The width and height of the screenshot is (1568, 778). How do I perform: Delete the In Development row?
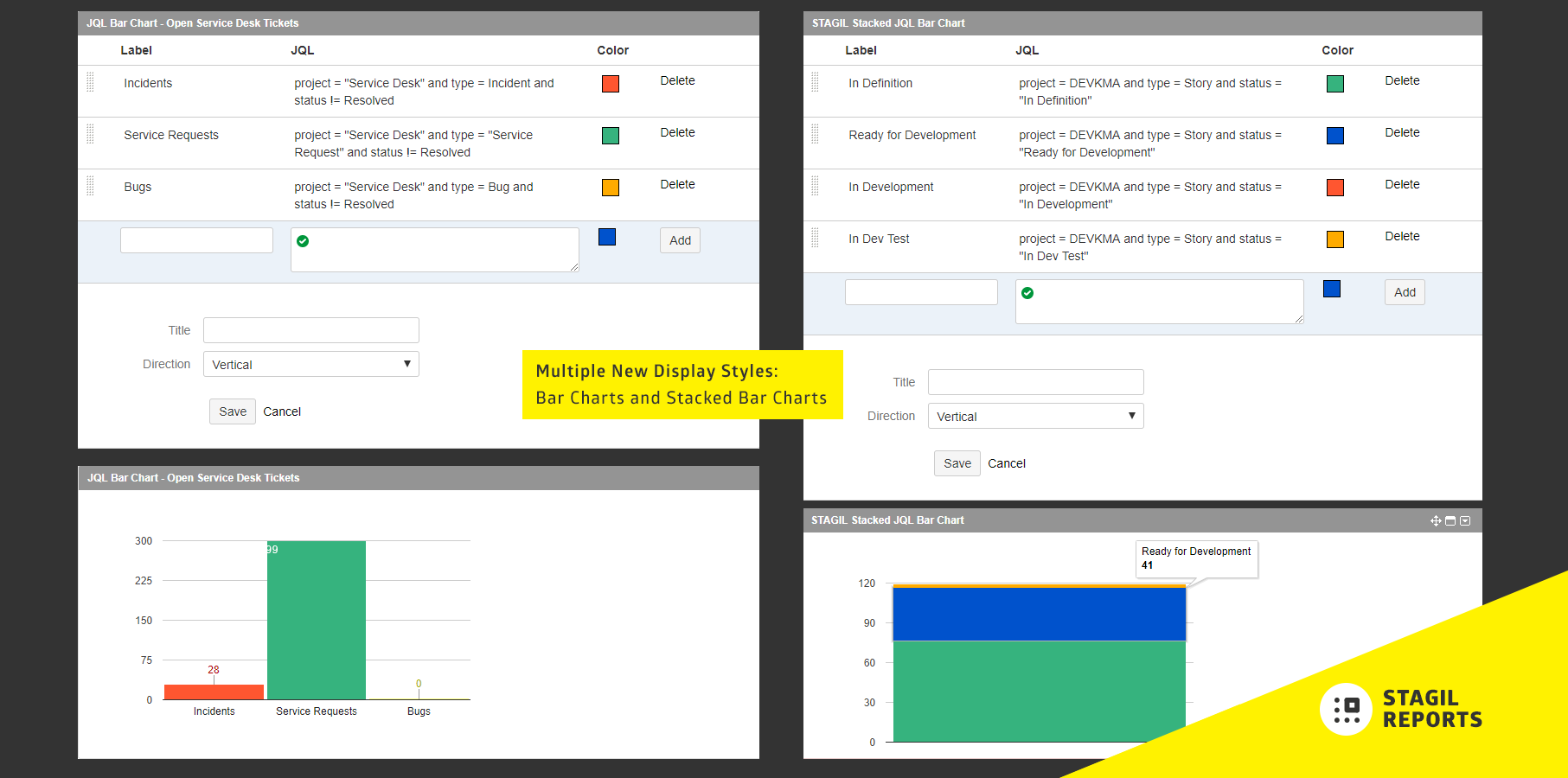pyautogui.click(x=1402, y=184)
